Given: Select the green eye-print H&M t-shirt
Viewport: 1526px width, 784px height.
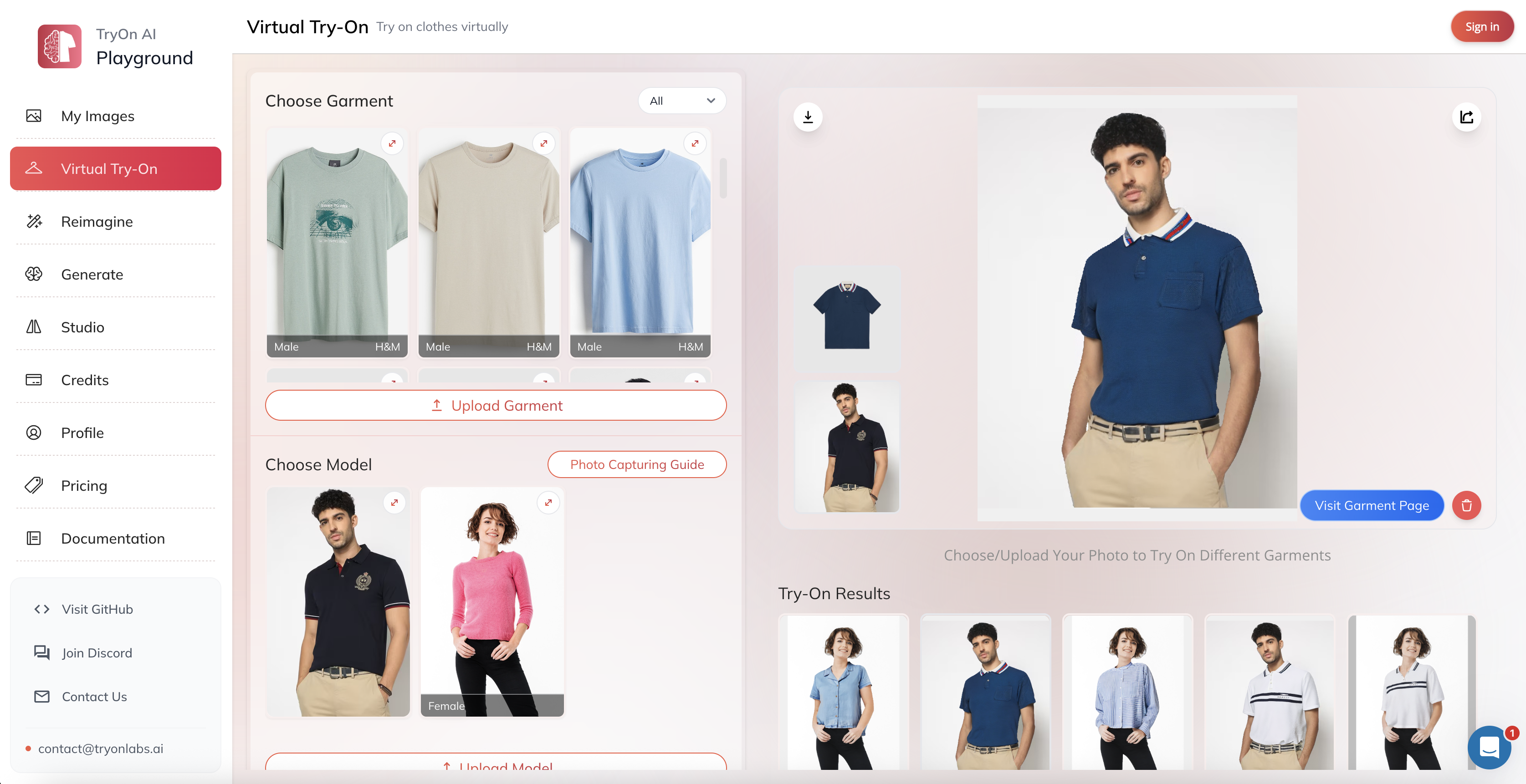Looking at the screenshot, I should pos(337,243).
